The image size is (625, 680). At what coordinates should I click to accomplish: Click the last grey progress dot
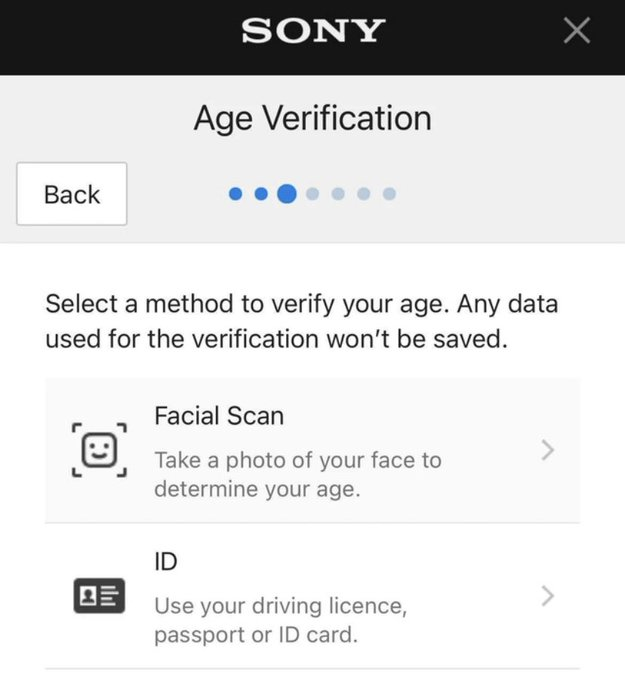click(x=389, y=194)
